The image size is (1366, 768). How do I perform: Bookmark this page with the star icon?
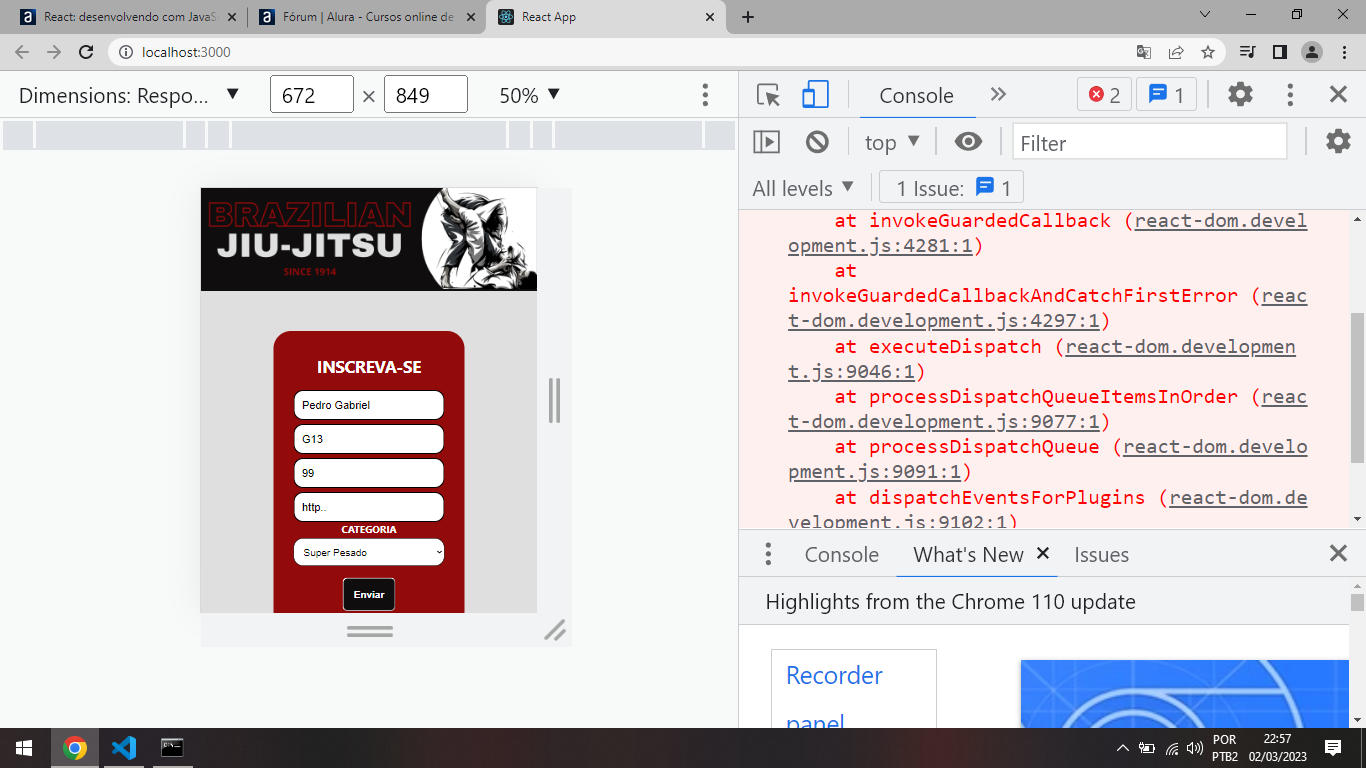(1208, 52)
